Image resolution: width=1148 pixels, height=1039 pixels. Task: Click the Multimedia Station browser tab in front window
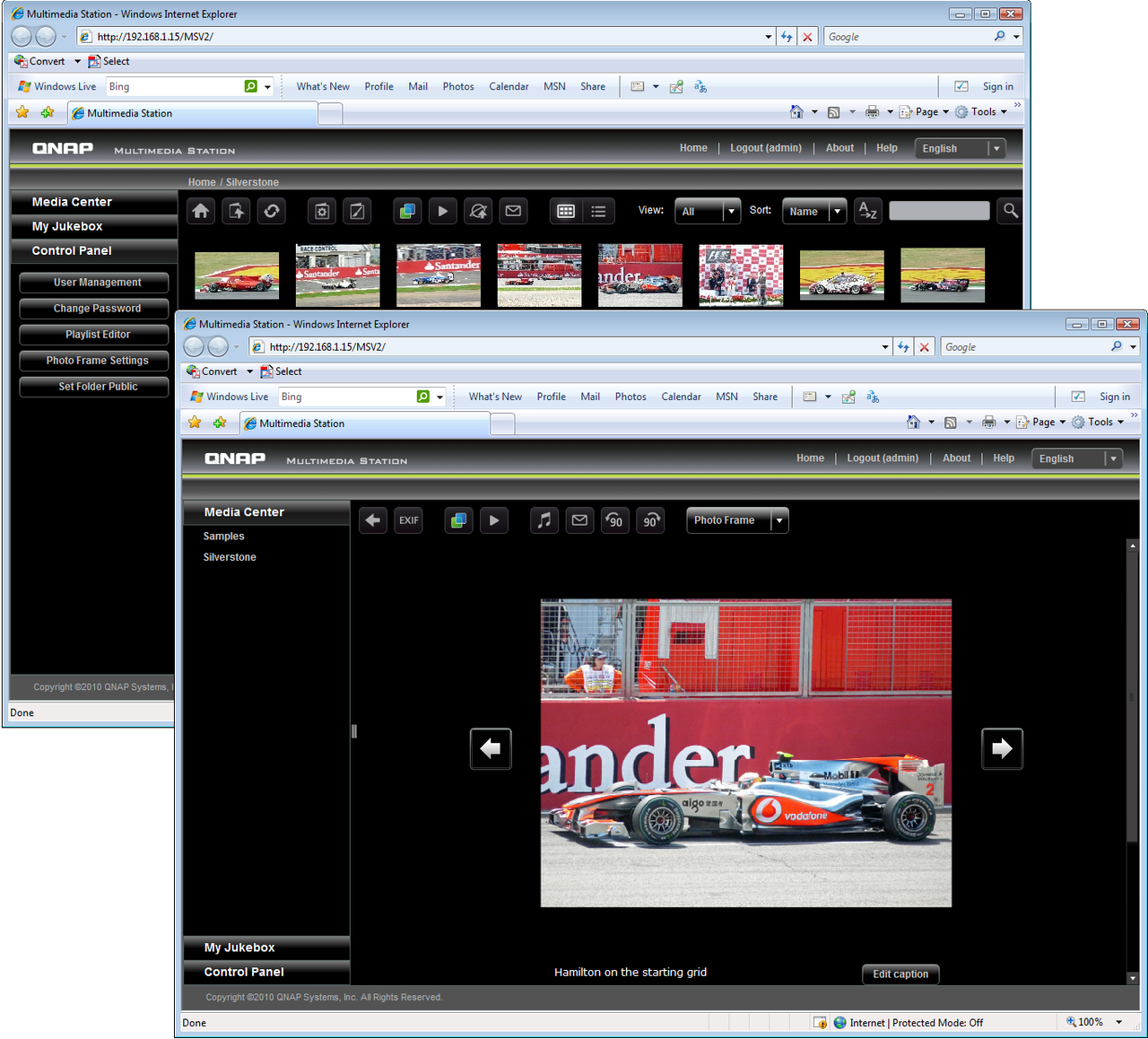tap(365, 423)
